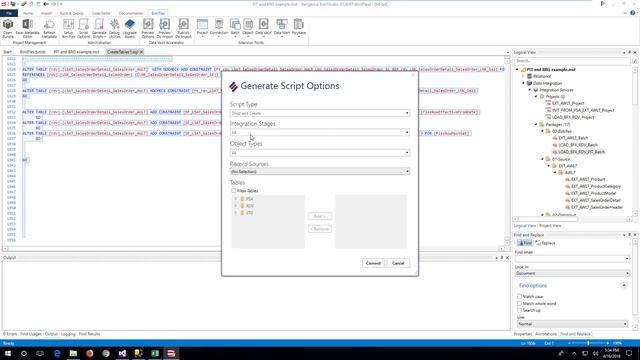The image size is (640, 360).
Task: Select EXT_AWLT_Batch in Logical View
Action: click(573, 138)
